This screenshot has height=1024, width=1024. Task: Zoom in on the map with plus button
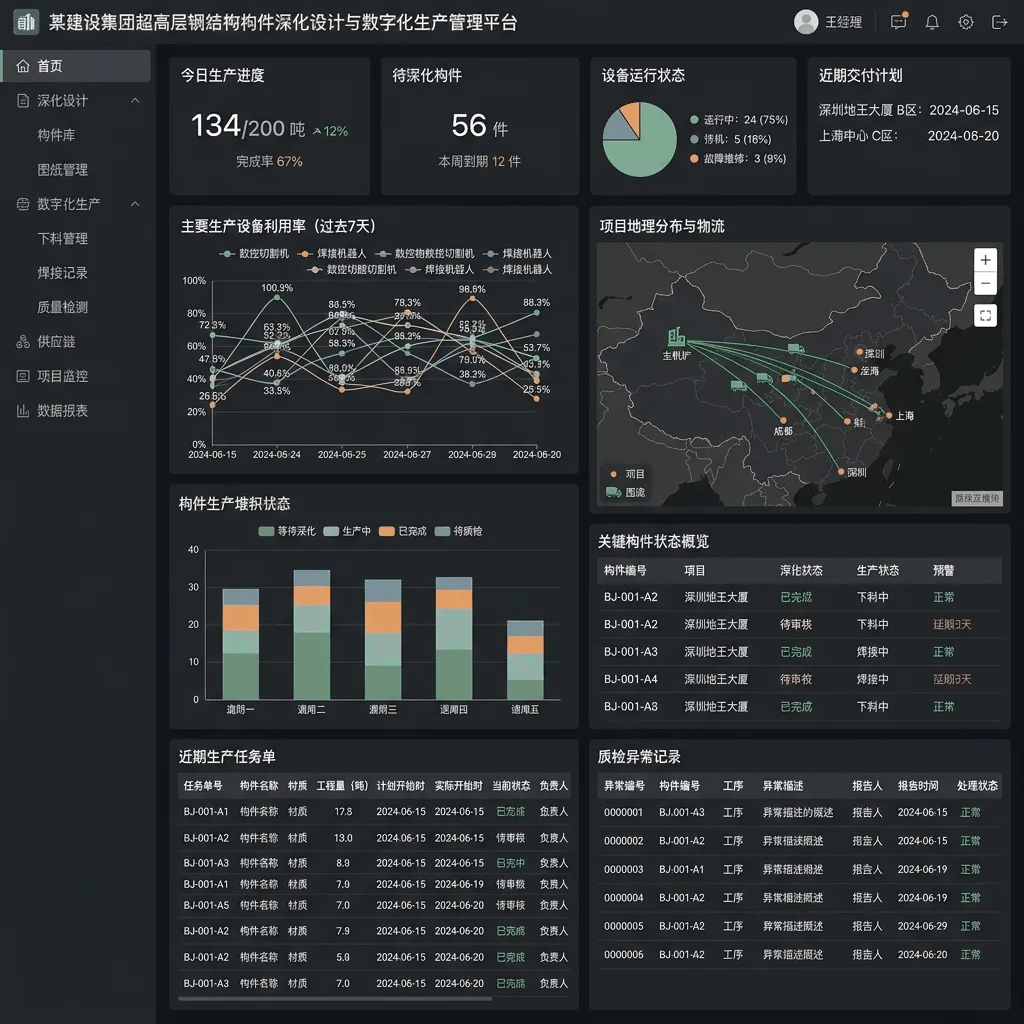click(985, 260)
